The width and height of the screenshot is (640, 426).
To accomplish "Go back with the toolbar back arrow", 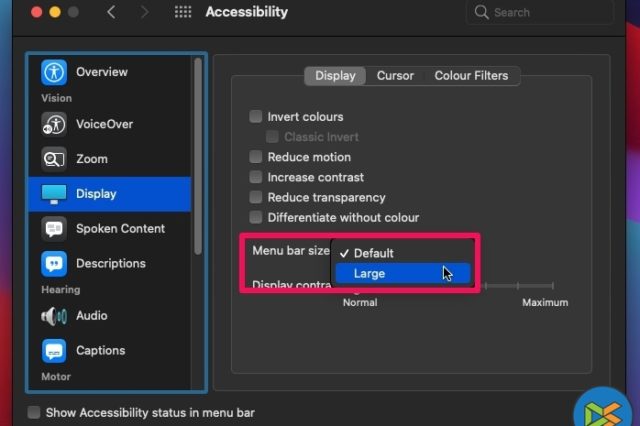I will click(x=111, y=13).
